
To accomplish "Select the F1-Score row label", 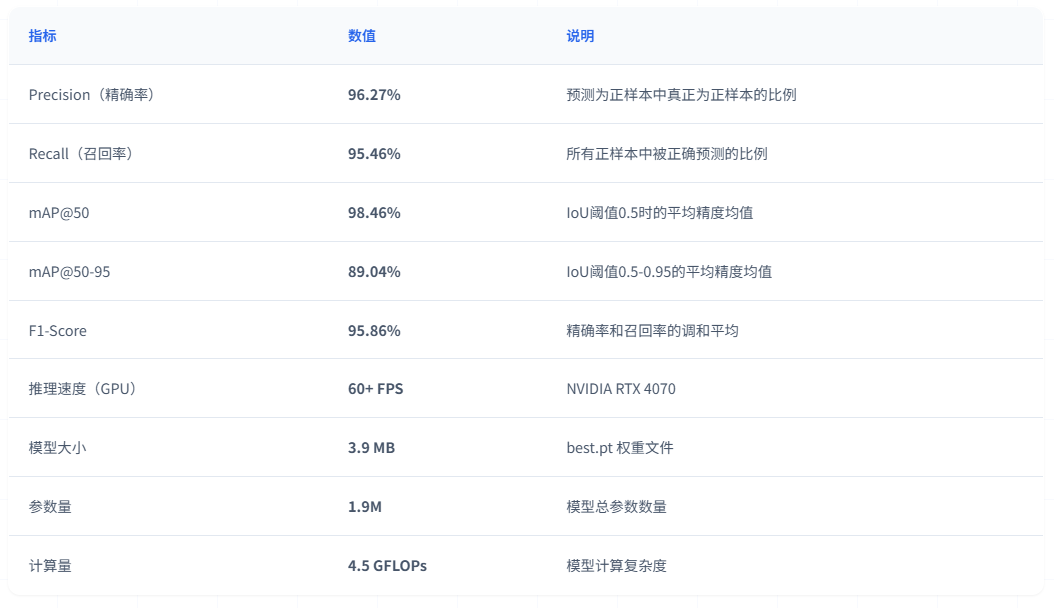I will click(x=58, y=331).
